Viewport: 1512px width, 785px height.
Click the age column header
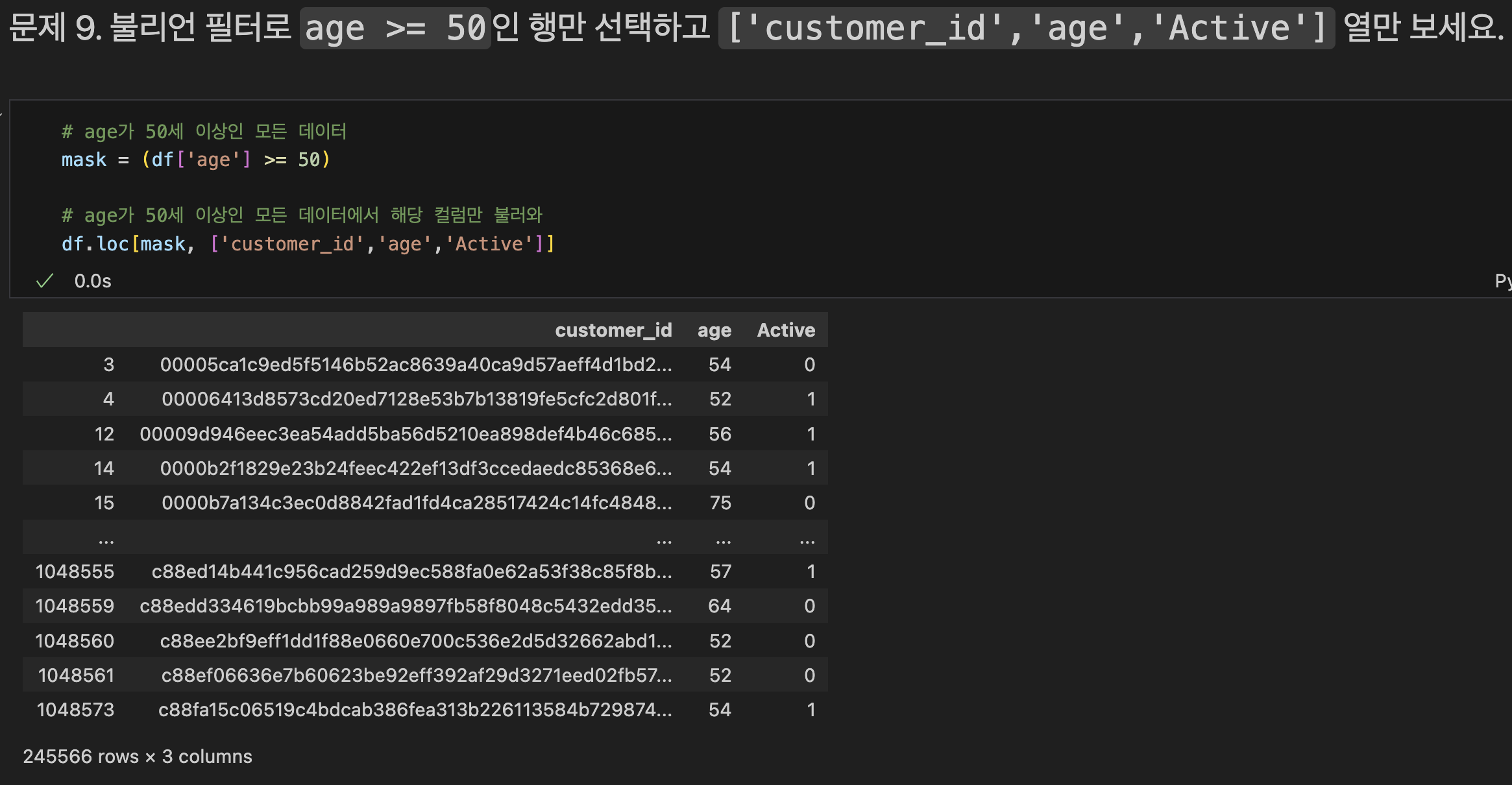[714, 330]
